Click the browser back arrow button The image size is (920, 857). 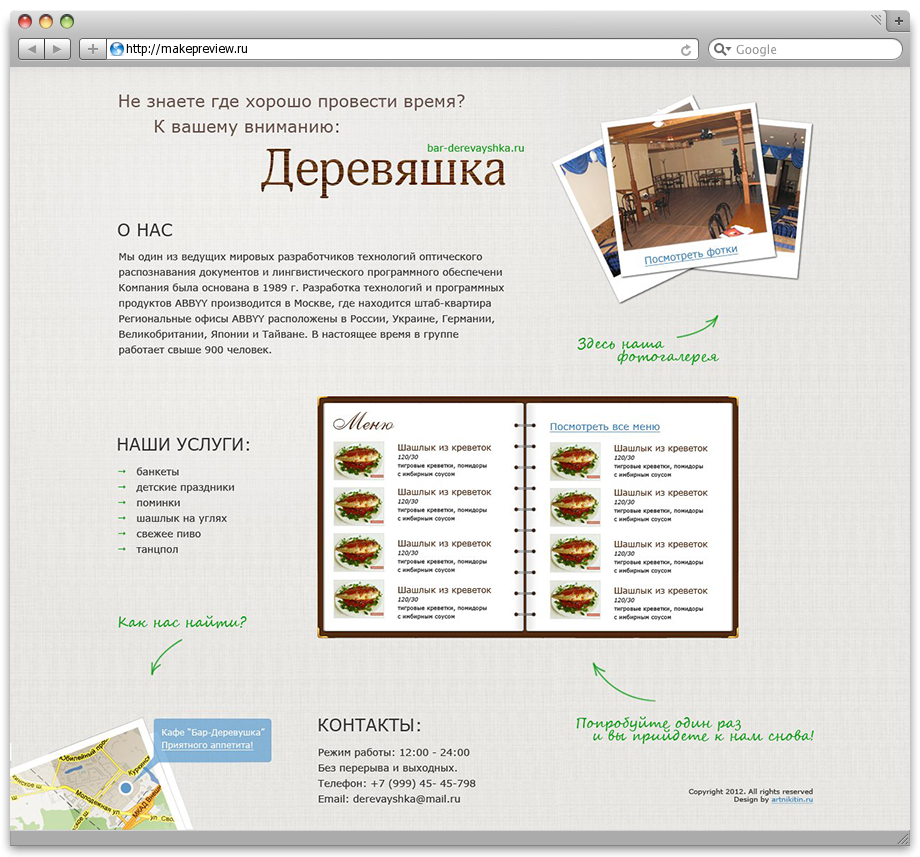(32, 49)
